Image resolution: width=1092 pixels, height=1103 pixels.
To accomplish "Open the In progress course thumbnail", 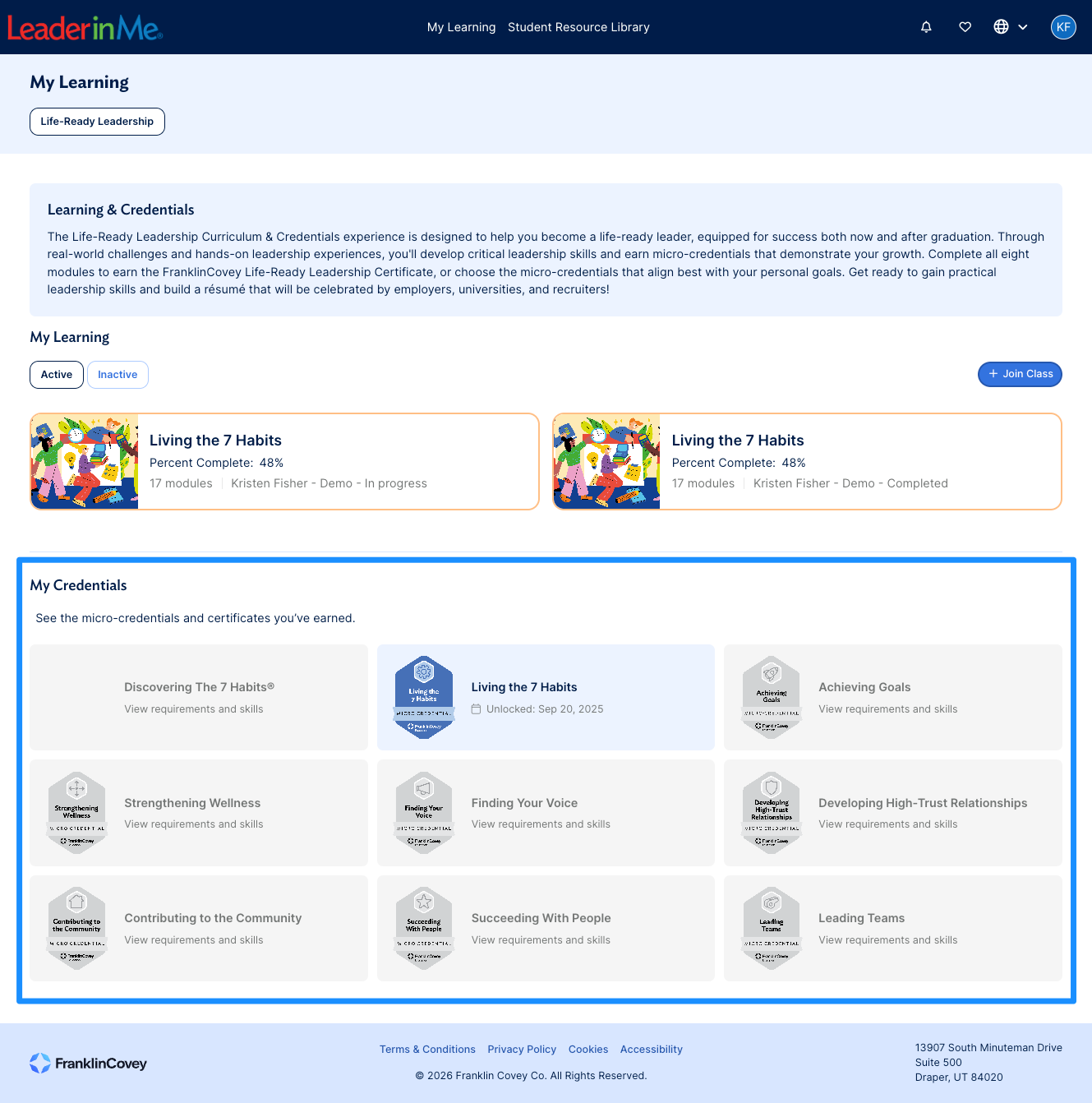I will [x=85, y=462].
